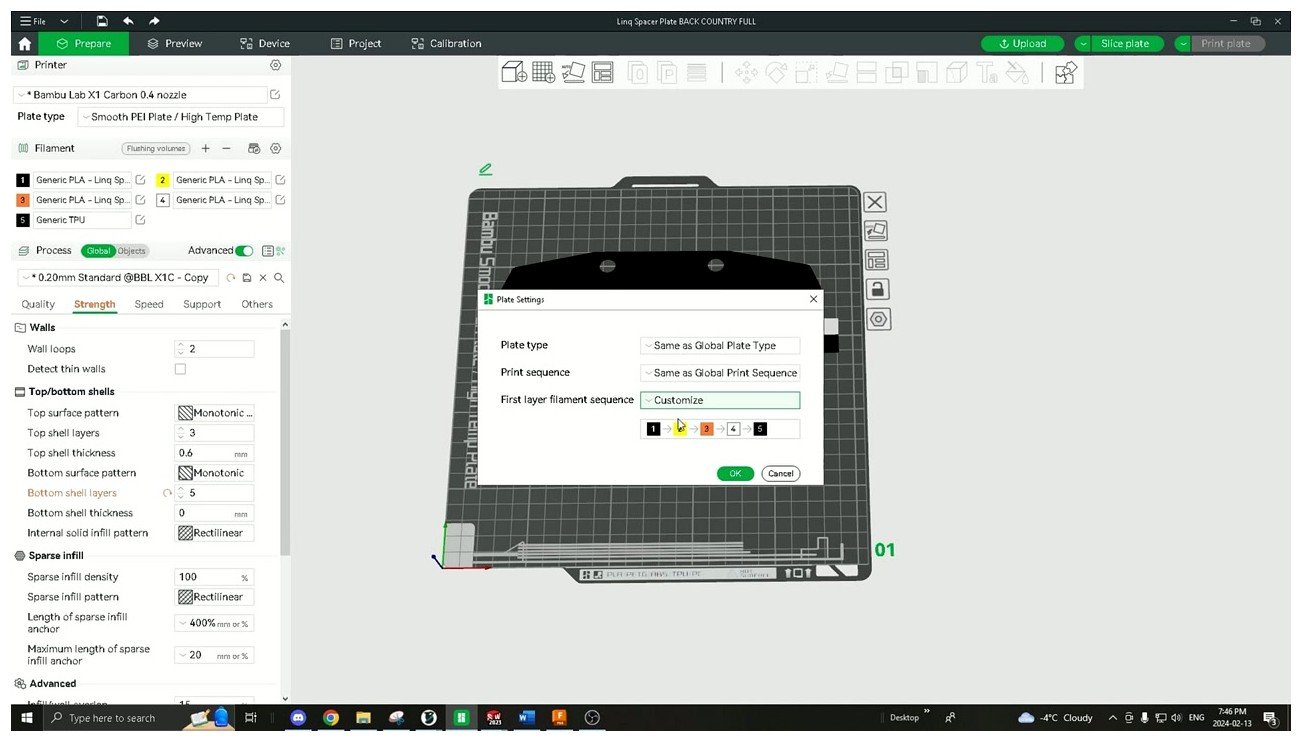Click the Move tool icon in toolbar

tap(745, 72)
